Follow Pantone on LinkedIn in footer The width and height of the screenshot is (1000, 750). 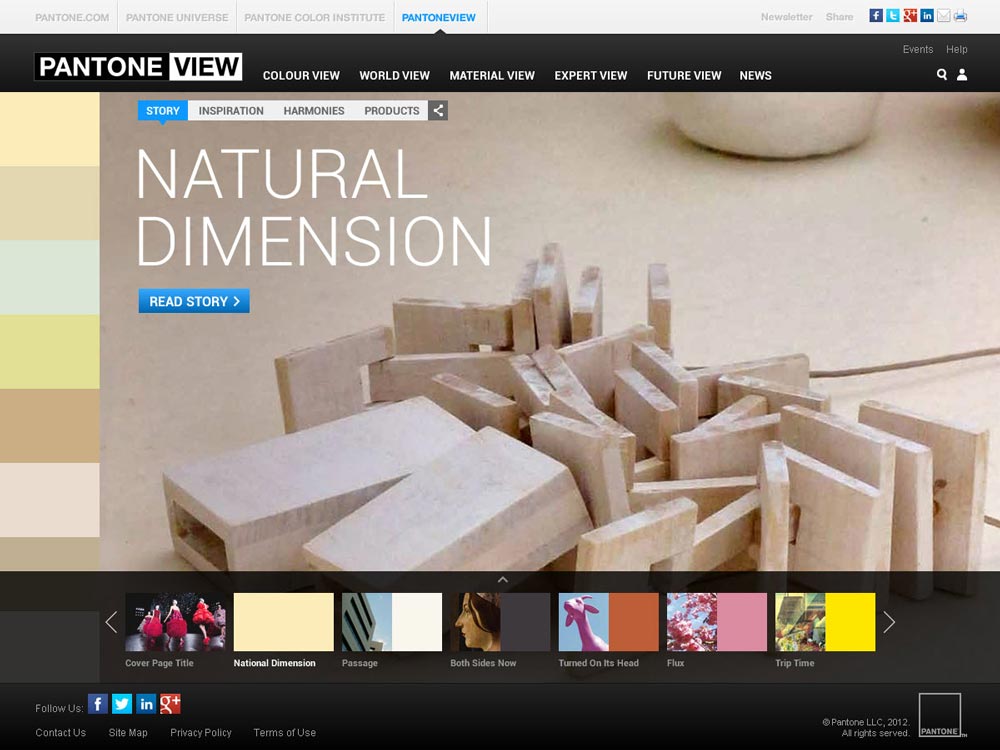(x=146, y=703)
